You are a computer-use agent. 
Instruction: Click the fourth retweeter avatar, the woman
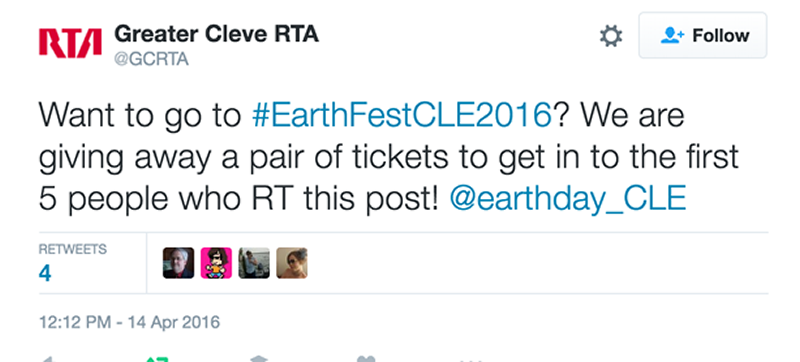tap(292, 263)
